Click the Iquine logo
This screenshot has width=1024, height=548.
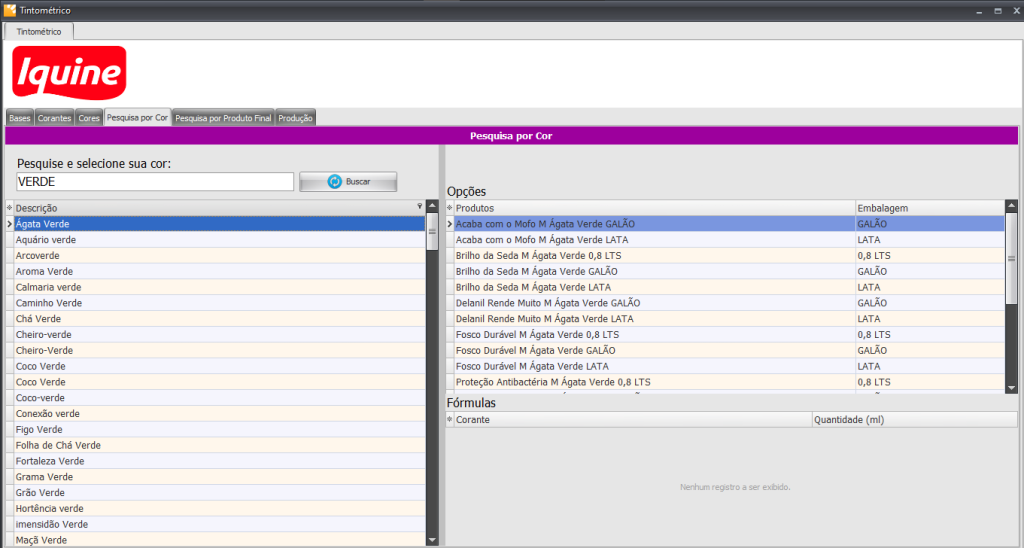[x=69, y=74]
